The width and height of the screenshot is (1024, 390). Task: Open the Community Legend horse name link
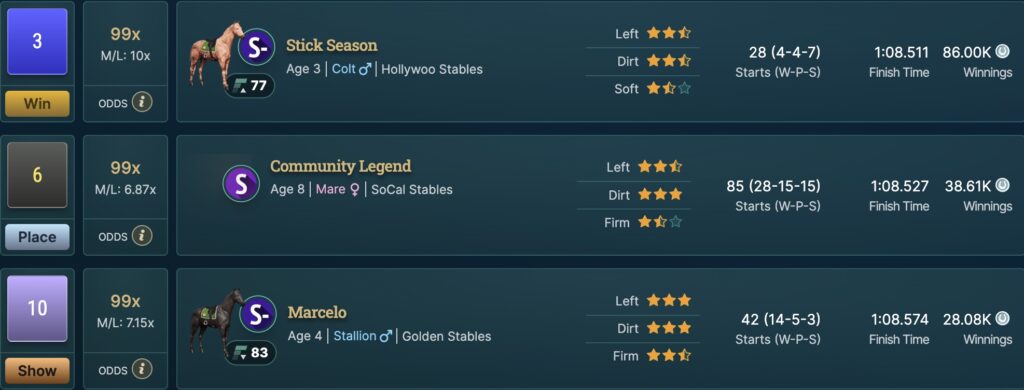(x=341, y=166)
